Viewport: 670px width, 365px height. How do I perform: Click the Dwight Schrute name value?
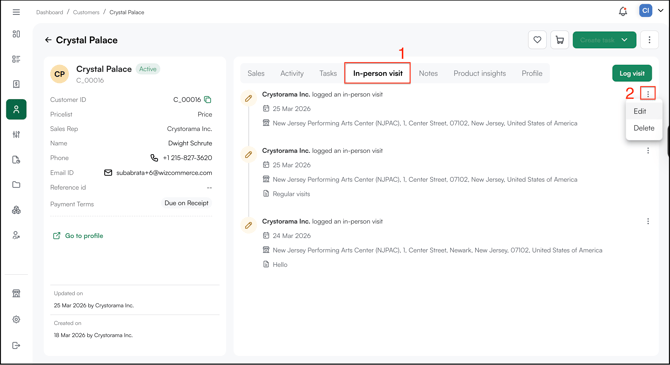190,143
